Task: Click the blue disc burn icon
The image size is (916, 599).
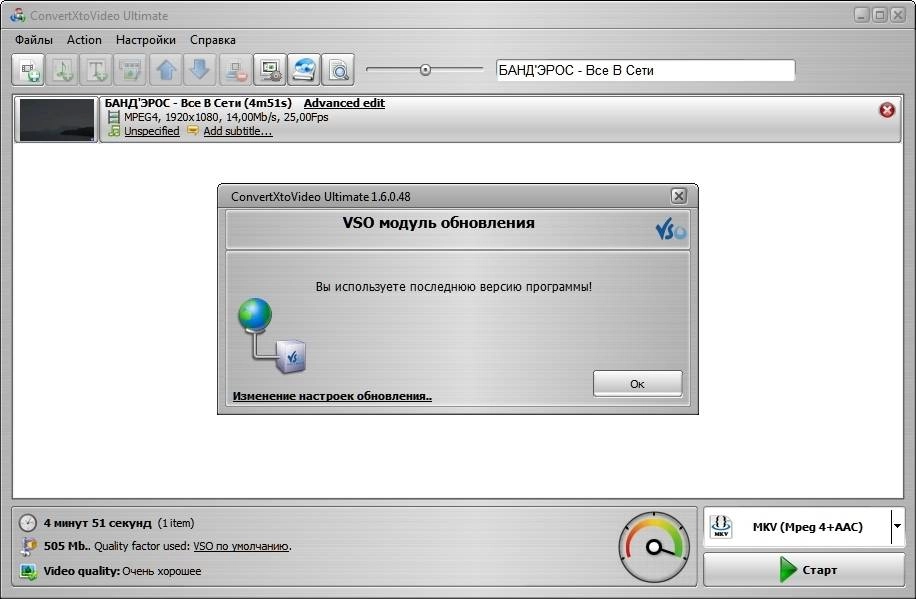Action: coord(304,70)
